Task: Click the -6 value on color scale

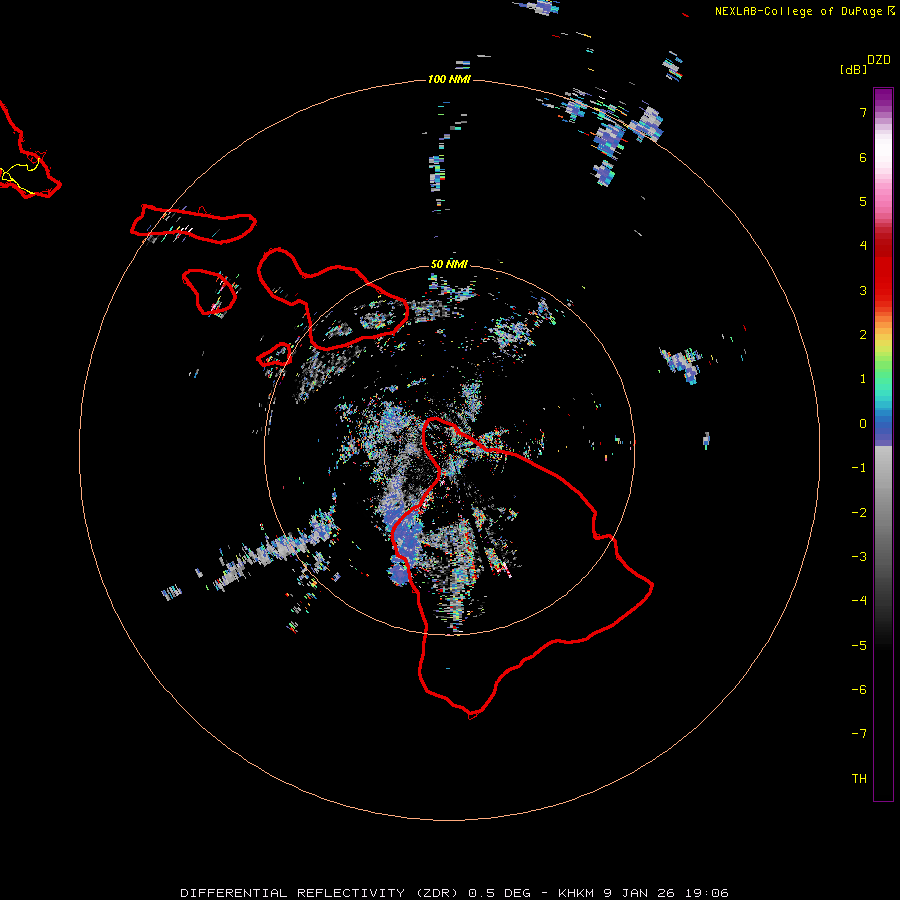Action: [x=859, y=690]
